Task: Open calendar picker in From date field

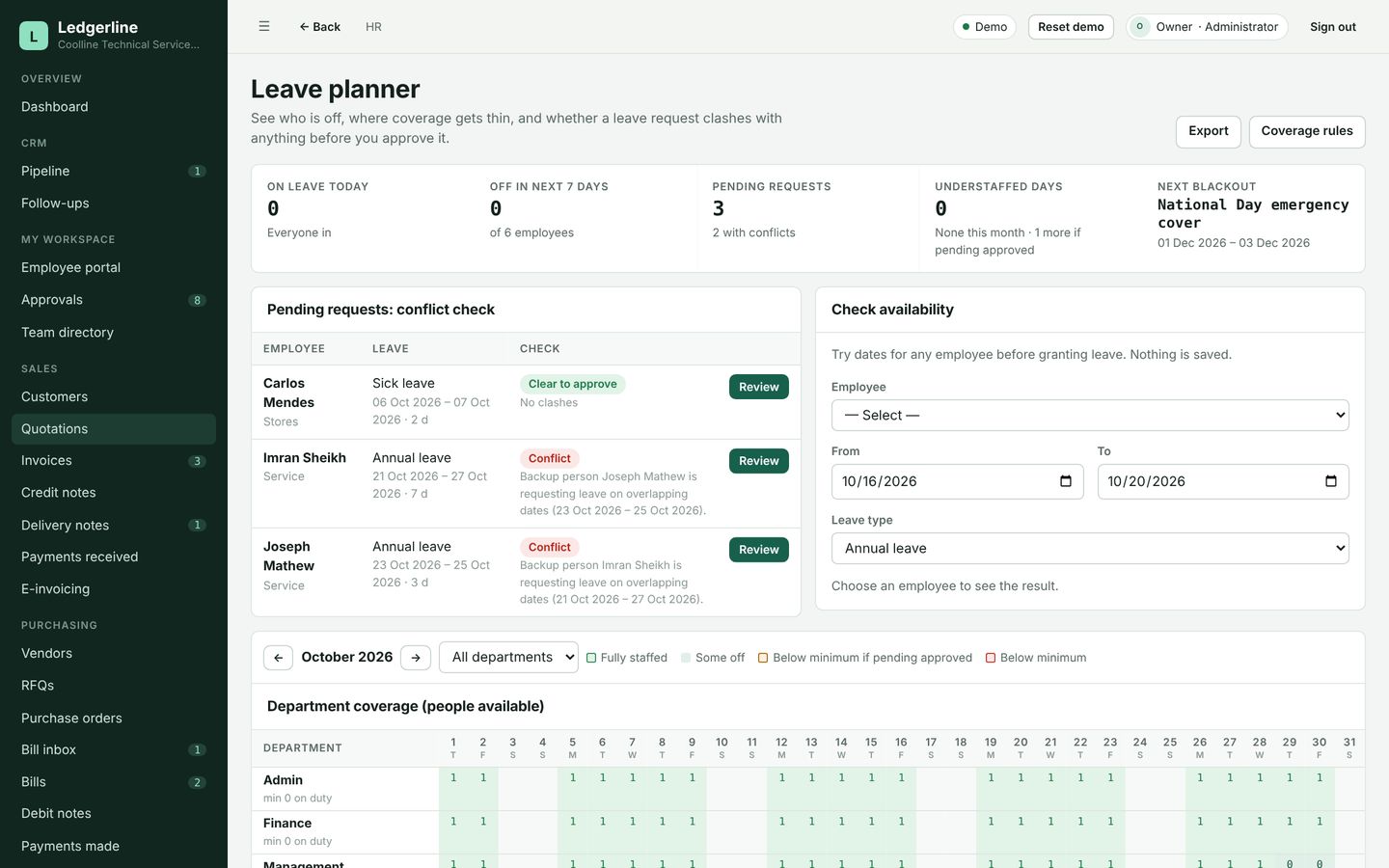Action: (x=1066, y=481)
